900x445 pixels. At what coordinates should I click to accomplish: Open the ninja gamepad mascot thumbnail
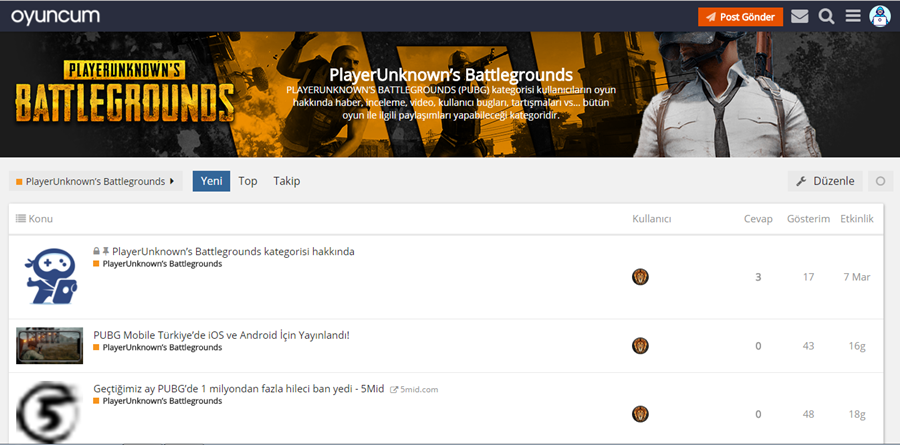[50, 276]
